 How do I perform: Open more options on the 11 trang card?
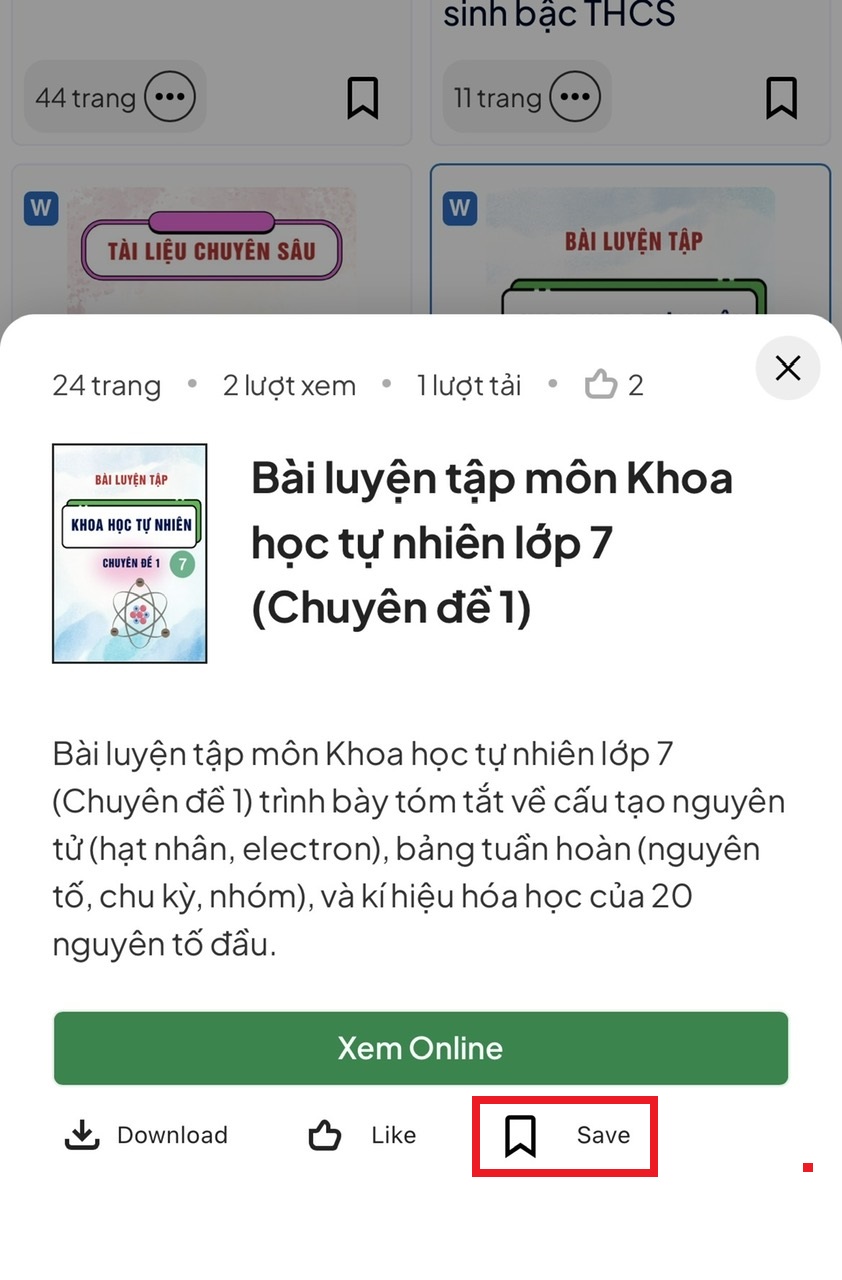click(x=575, y=97)
